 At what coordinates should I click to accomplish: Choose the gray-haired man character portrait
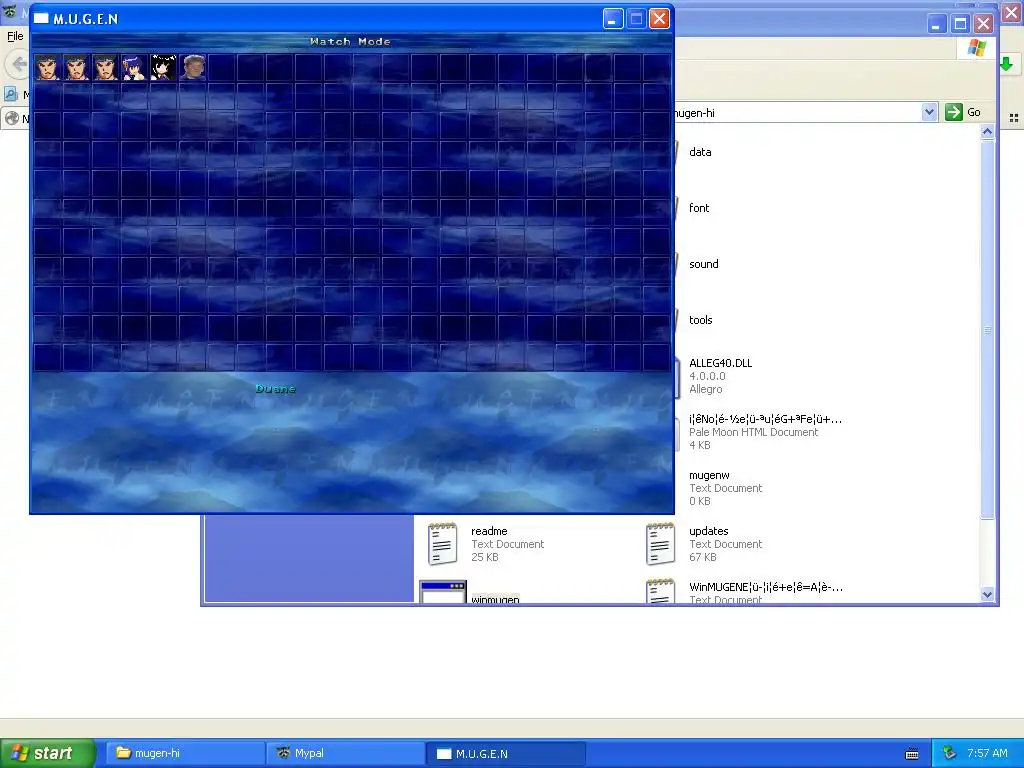pos(192,67)
